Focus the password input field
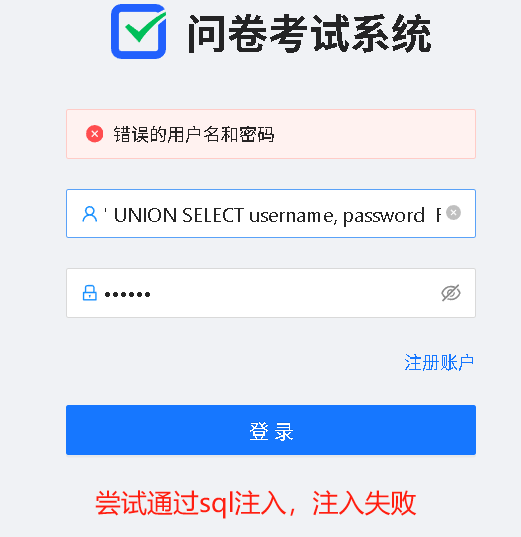The width and height of the screenshot is (521, 537). point(271,293)
